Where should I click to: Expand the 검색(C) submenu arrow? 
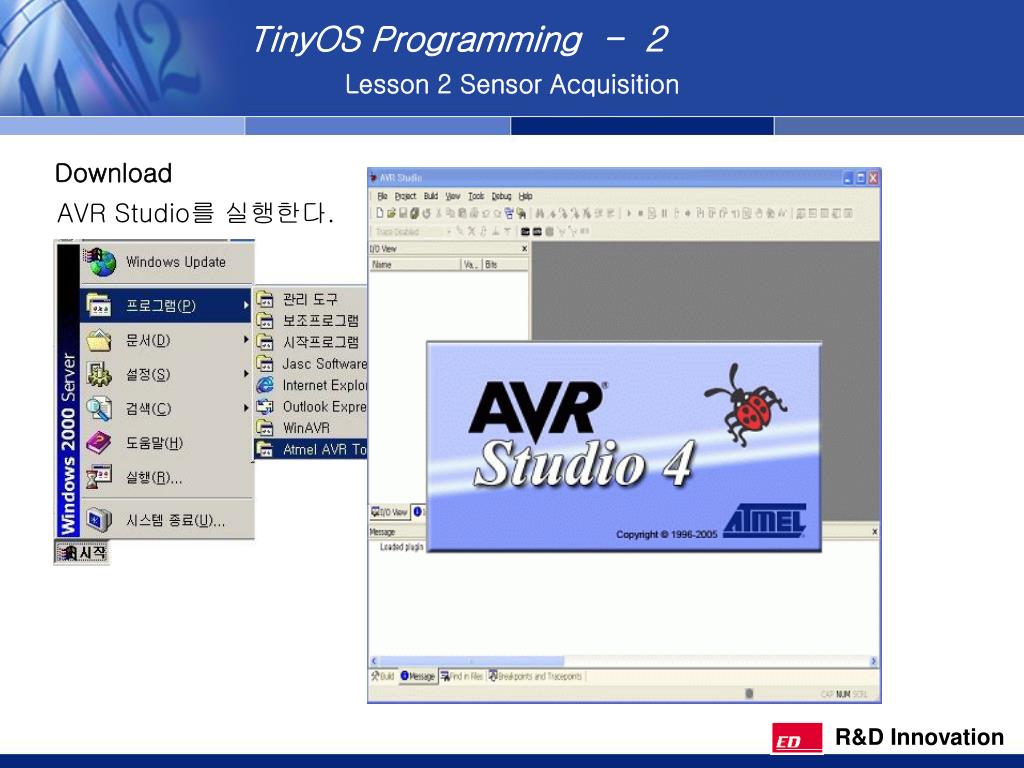tap(246, 408)
